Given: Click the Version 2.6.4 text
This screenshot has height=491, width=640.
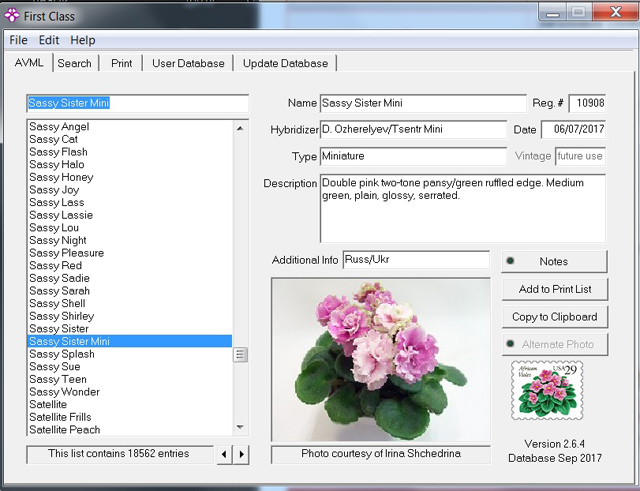Looking at the screenshot, I should pos(554,444).
